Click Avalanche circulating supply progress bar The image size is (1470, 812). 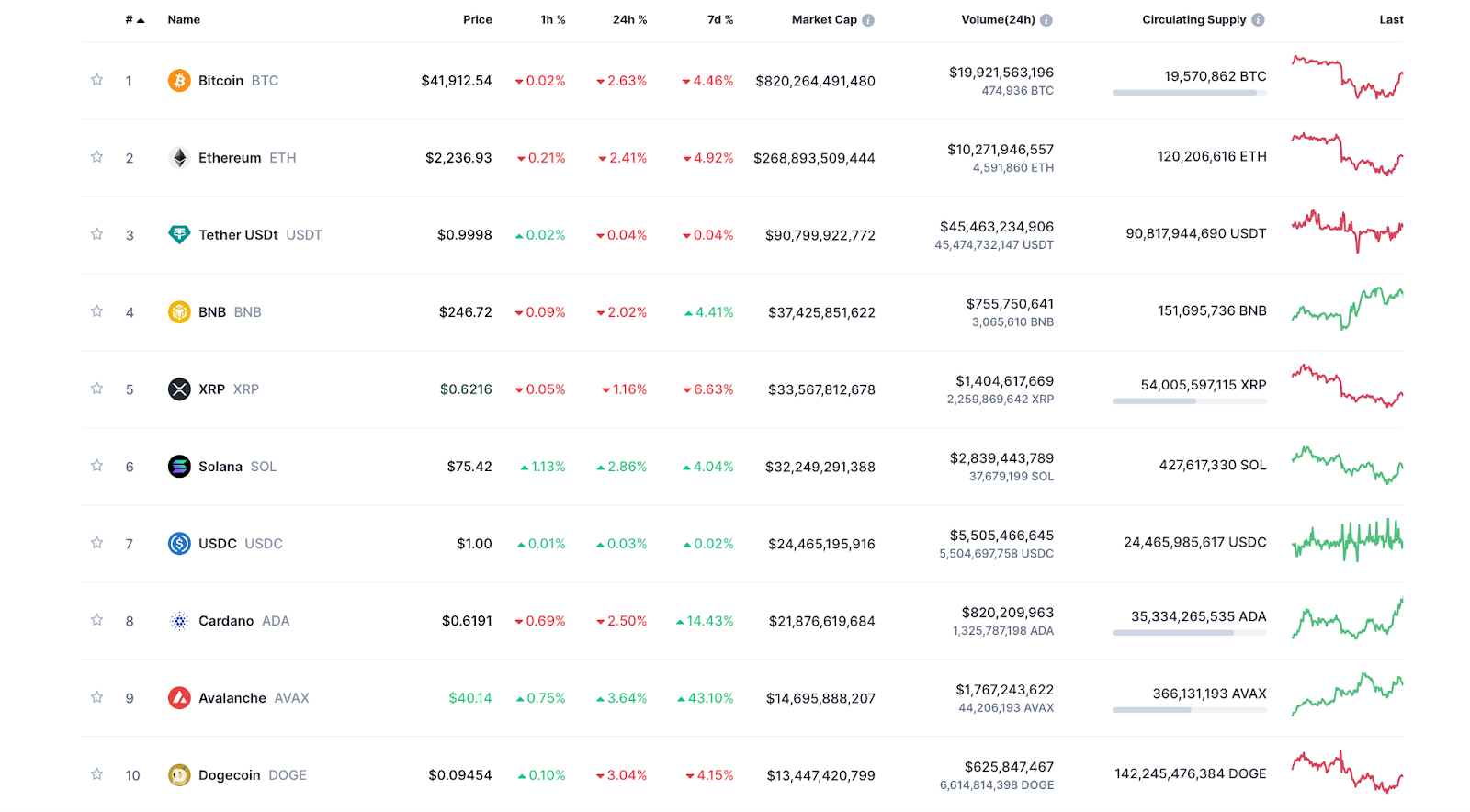point(1189,710)
